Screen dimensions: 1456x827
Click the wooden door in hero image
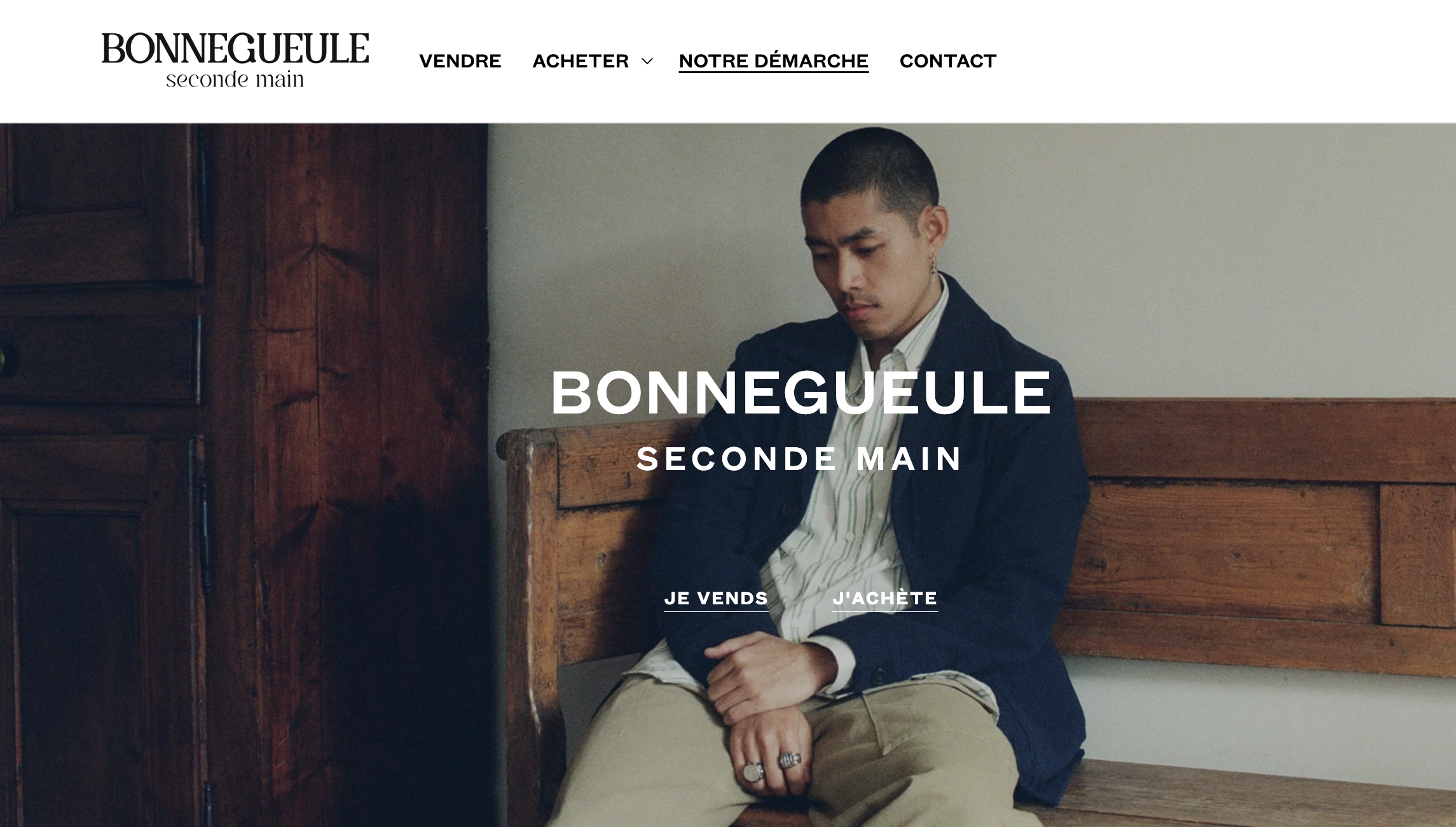click(x=242, y=475)
